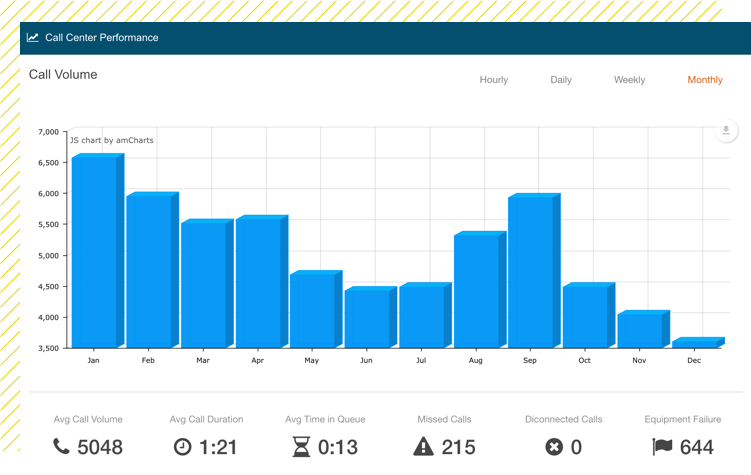
Task: Click the 5048 average call volume value
Action: click(100, 447)
